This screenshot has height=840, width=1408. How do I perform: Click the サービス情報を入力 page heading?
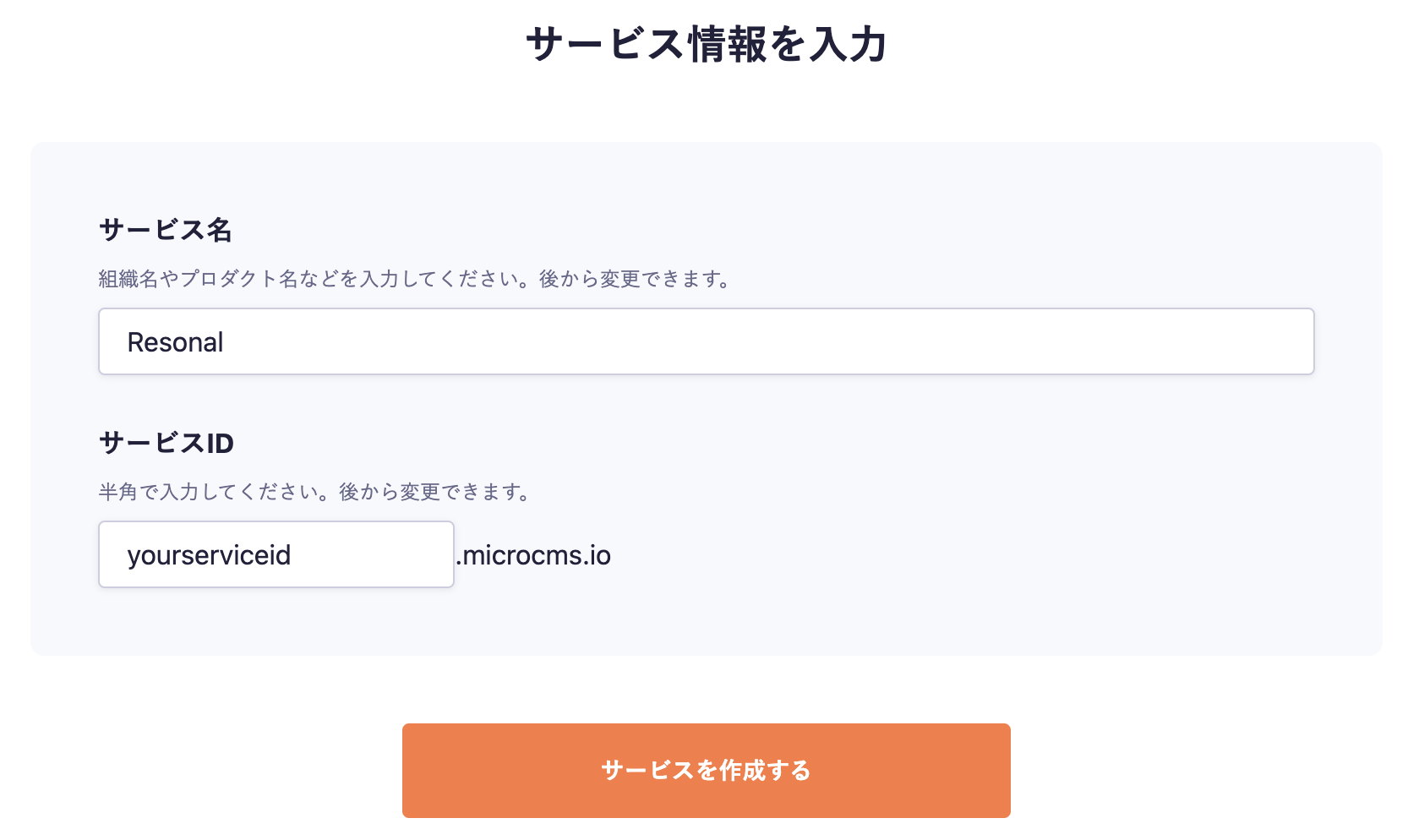[x=706, y=44]
